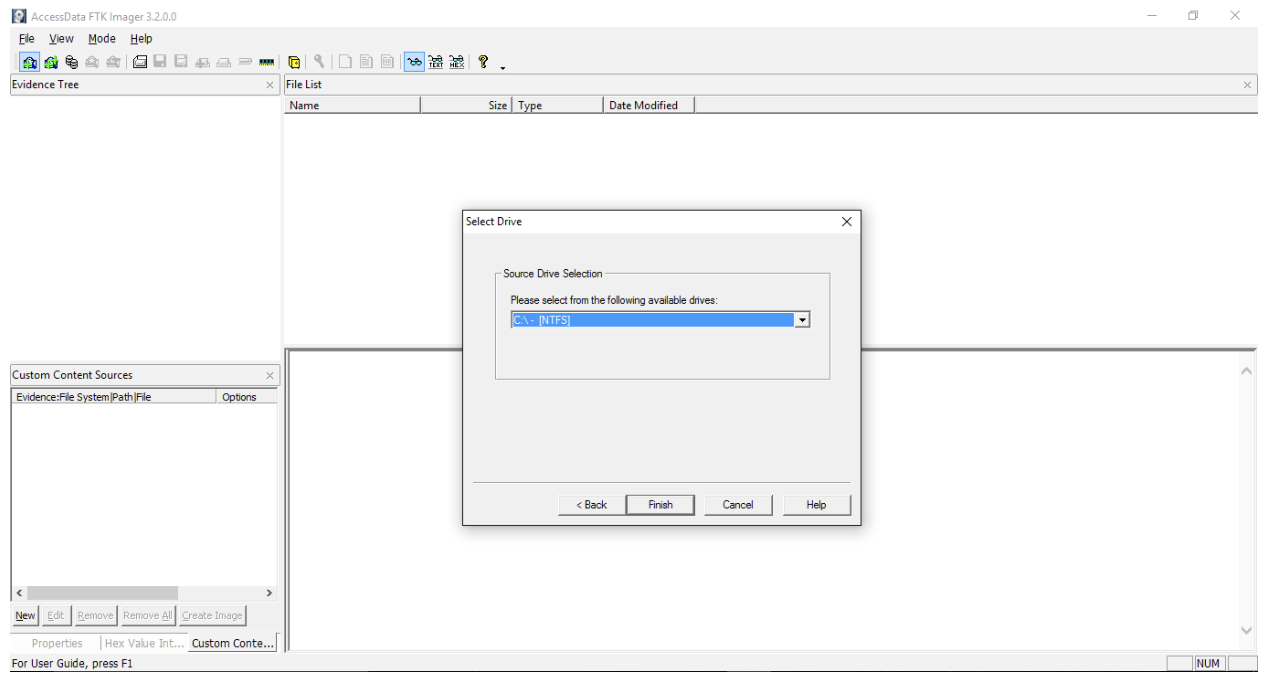Select the C:\ - [NTFS] combo box

[x=660, y=320]
